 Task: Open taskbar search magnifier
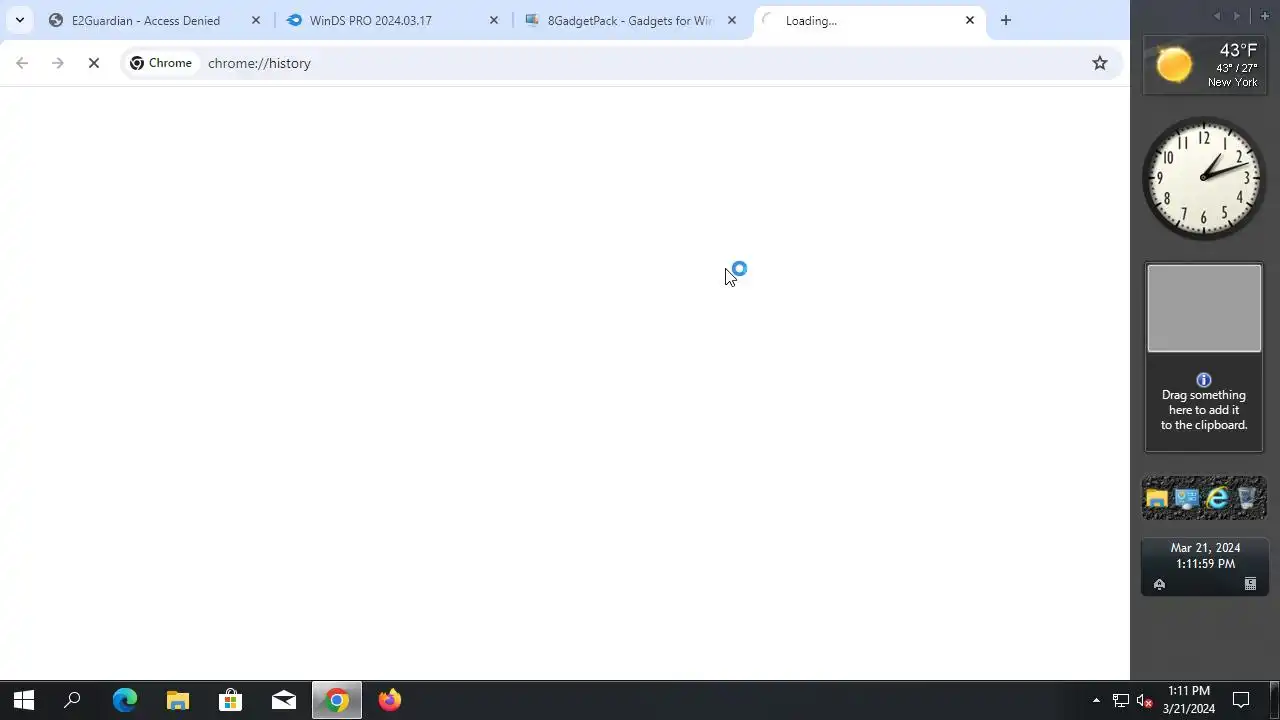(x=72, y=700)
